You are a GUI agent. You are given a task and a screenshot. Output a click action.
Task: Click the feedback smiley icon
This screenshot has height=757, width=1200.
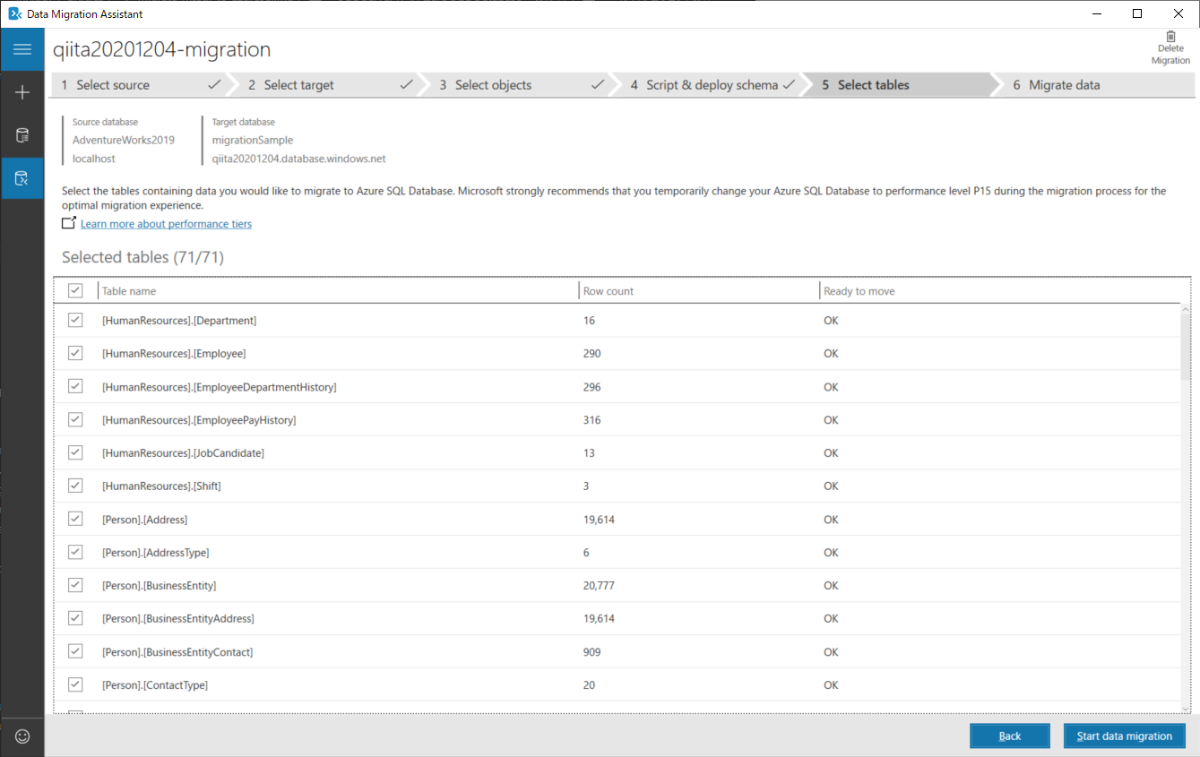[x=22, y=736]
